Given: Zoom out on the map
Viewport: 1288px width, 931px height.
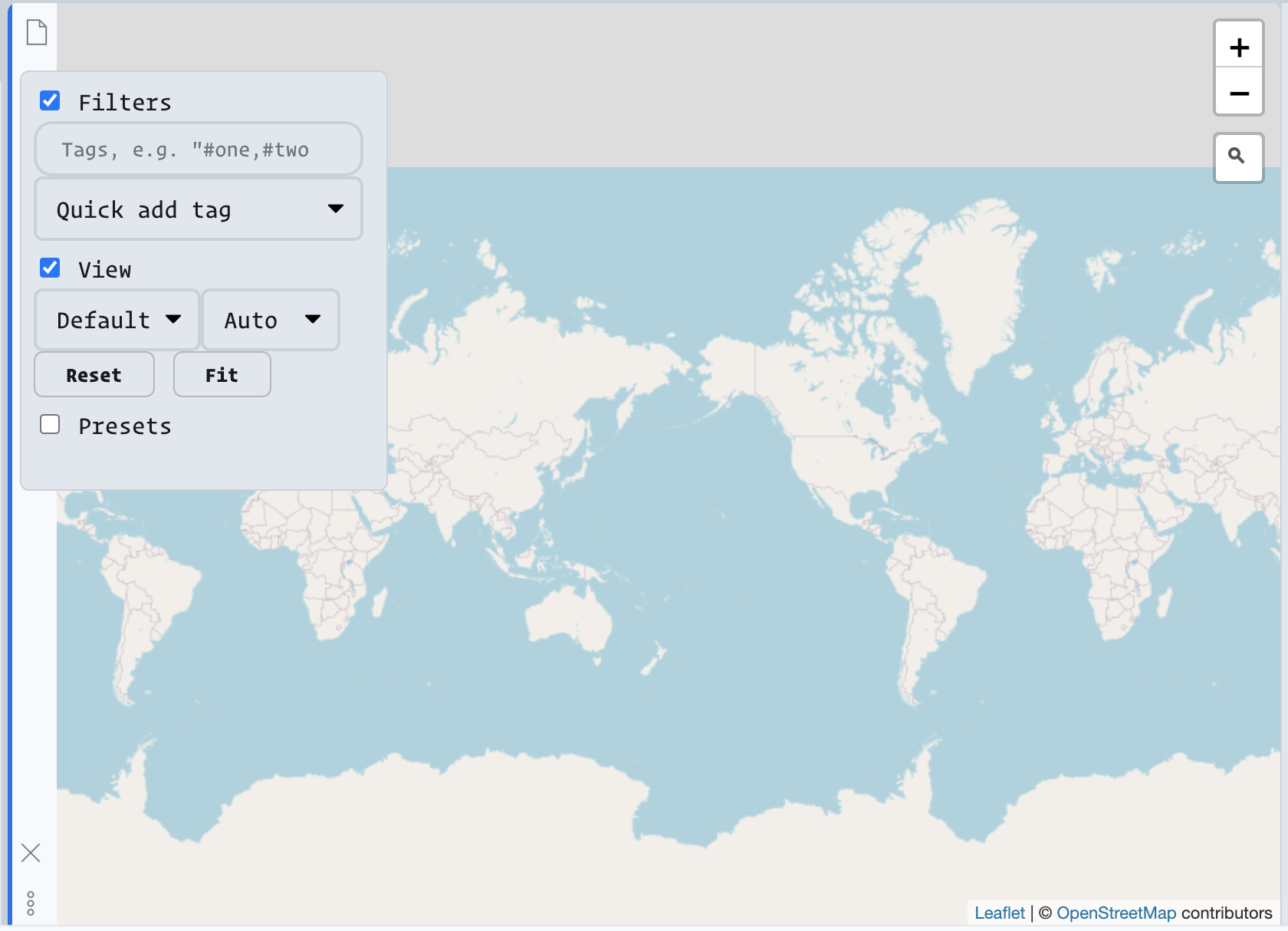Looking at the screenshot, I should coord(1238,93).
